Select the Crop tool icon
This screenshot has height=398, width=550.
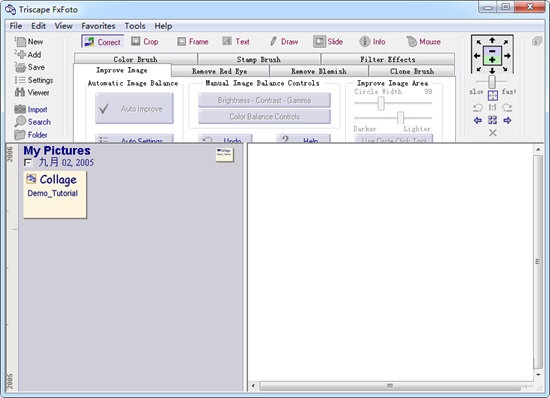(135, 41)
